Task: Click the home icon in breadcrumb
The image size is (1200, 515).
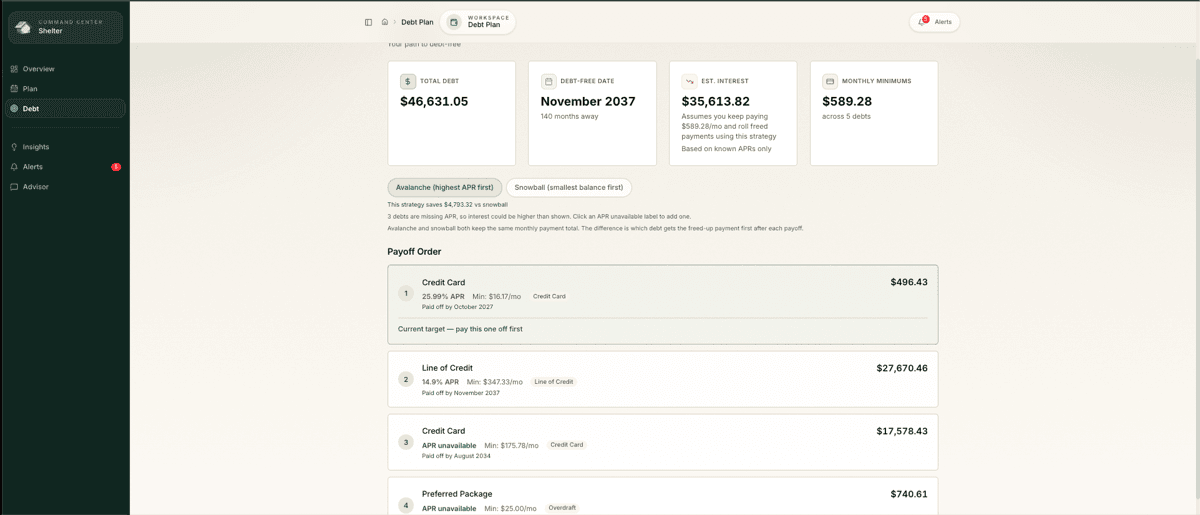Action: click(x=385, y=22)
